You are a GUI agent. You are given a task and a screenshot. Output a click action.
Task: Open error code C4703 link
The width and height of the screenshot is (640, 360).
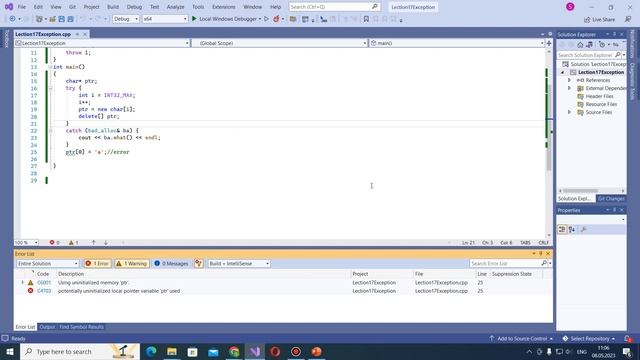[x=44, y=291]
